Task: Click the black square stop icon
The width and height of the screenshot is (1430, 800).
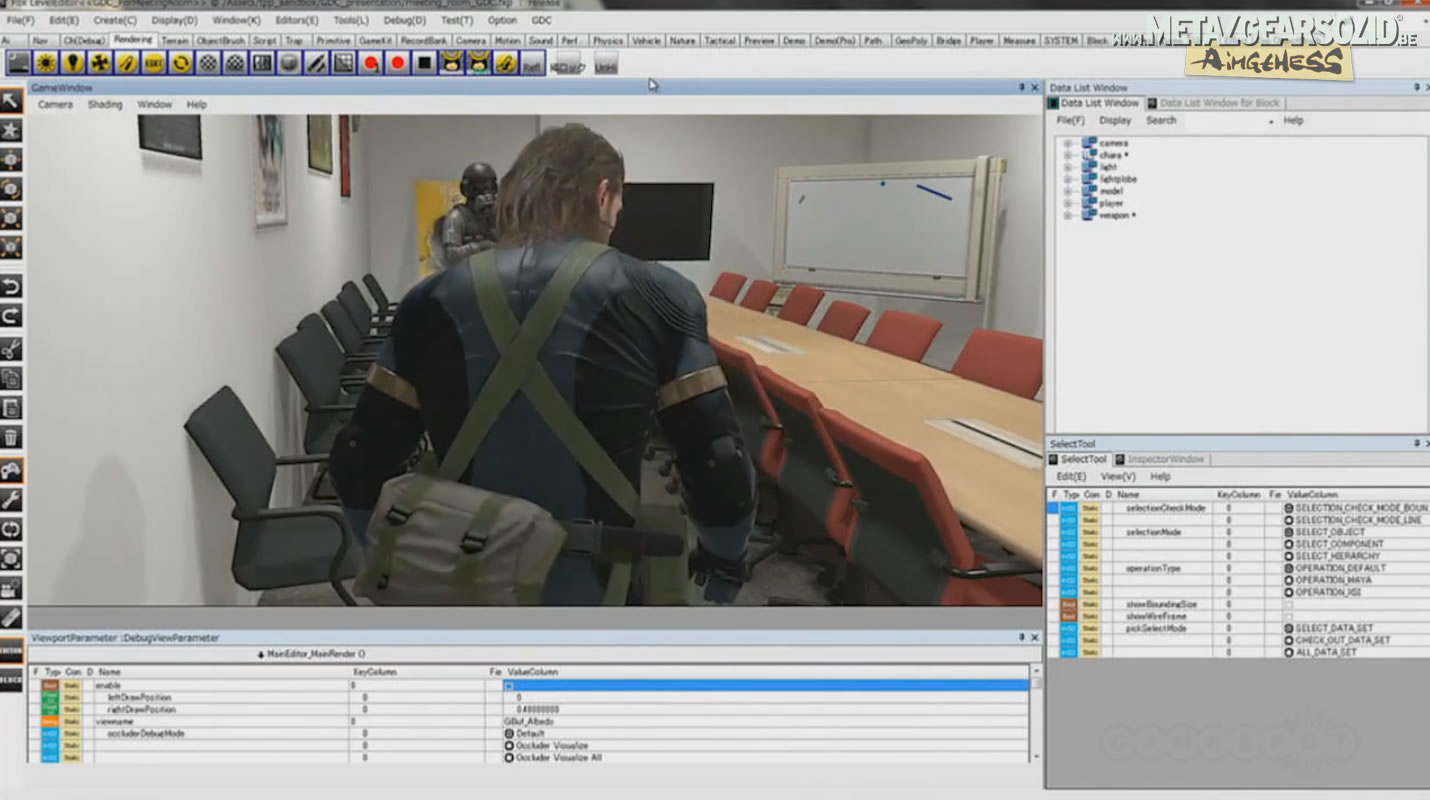Action: 424,63
